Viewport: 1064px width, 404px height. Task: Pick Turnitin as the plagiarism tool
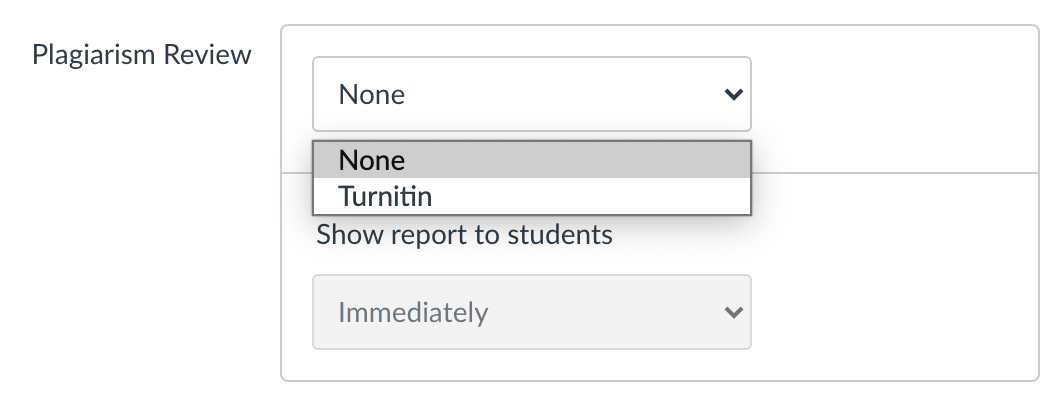[x=532, y=196]
